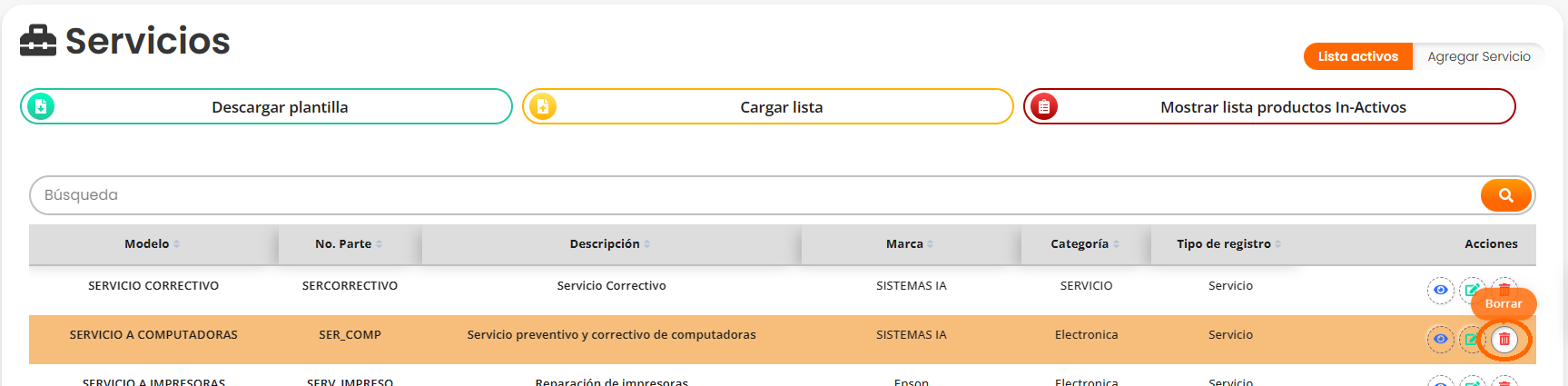Focus the Búsqueda search field

(754, 195)
